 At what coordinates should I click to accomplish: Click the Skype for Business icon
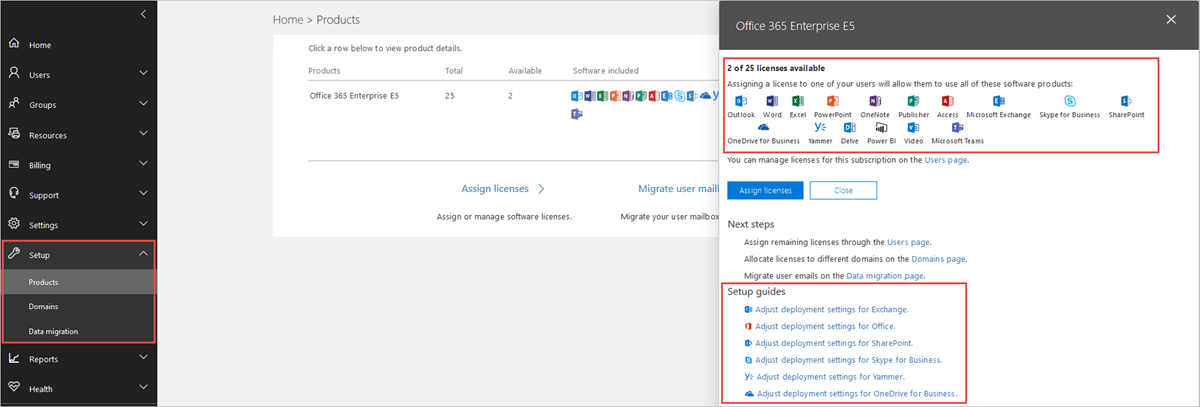click(1070, 101)
